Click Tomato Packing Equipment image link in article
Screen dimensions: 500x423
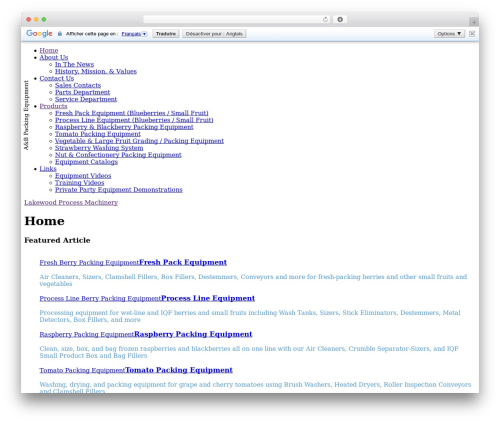82,370
